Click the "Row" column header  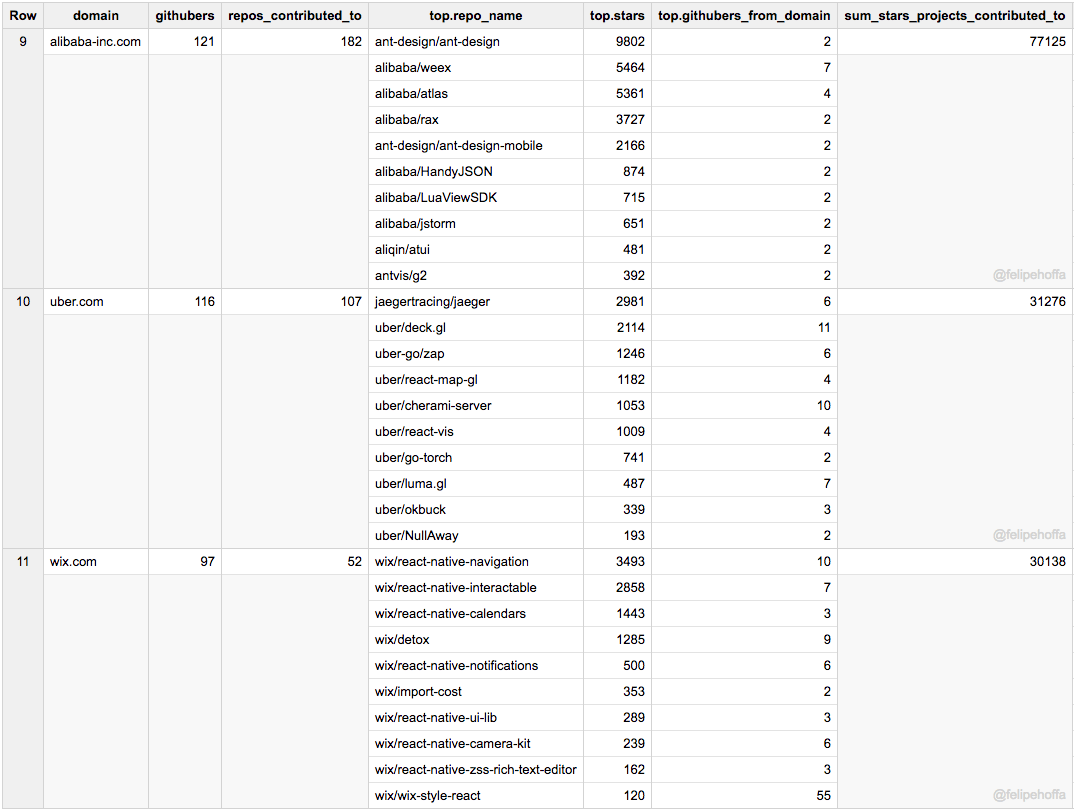23,16
